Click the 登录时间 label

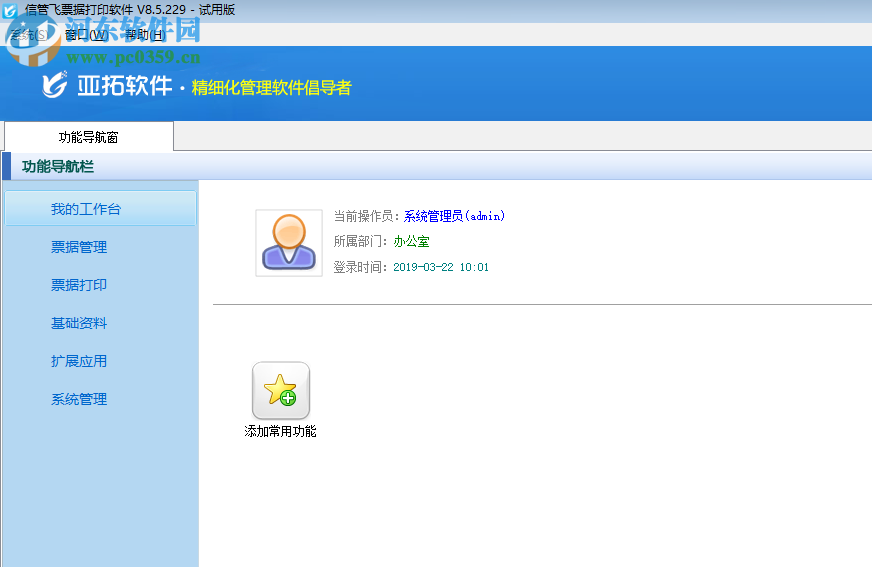click(x=359, y=267)
